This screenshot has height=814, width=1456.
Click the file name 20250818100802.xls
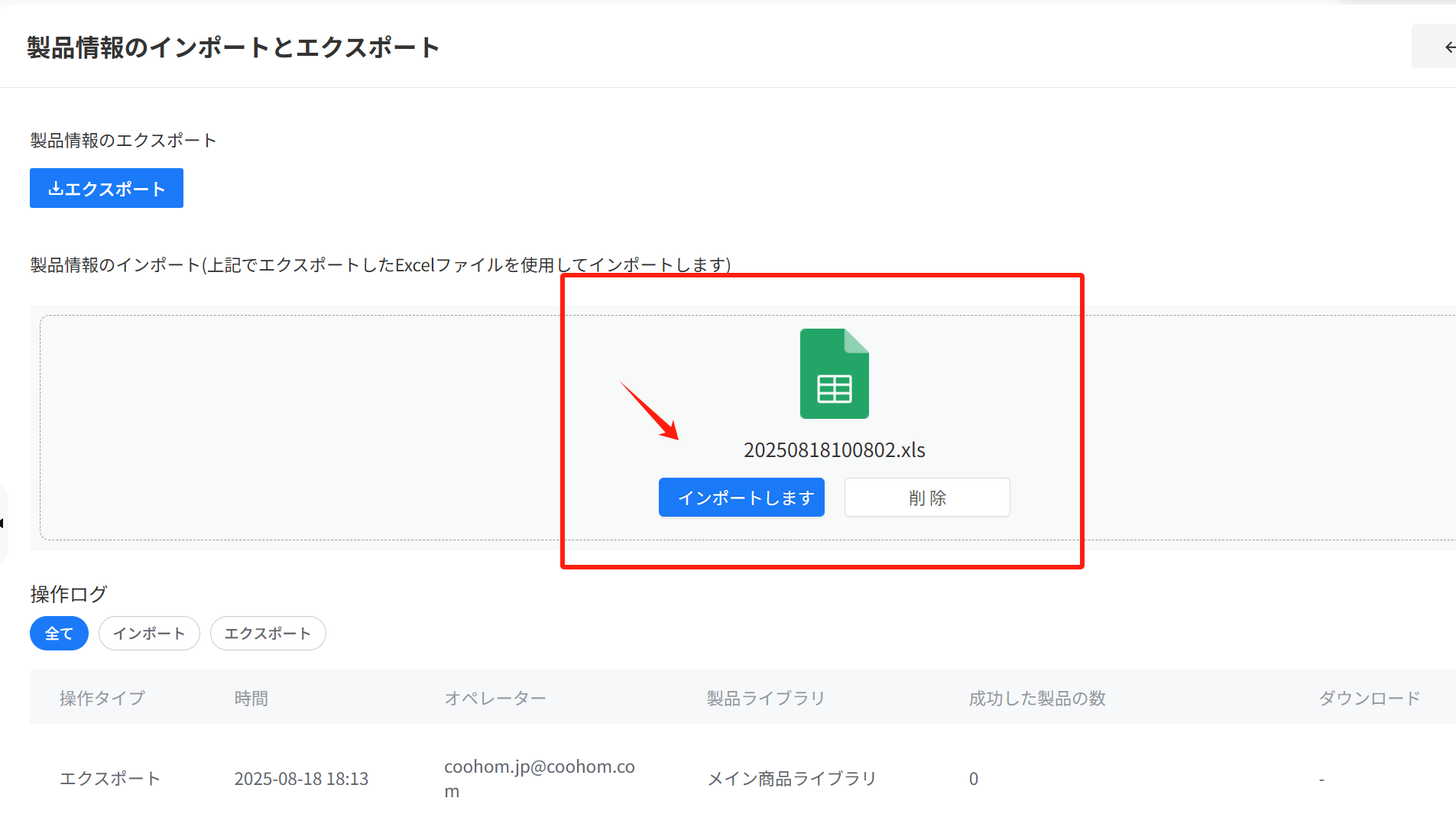coord(834,450)
